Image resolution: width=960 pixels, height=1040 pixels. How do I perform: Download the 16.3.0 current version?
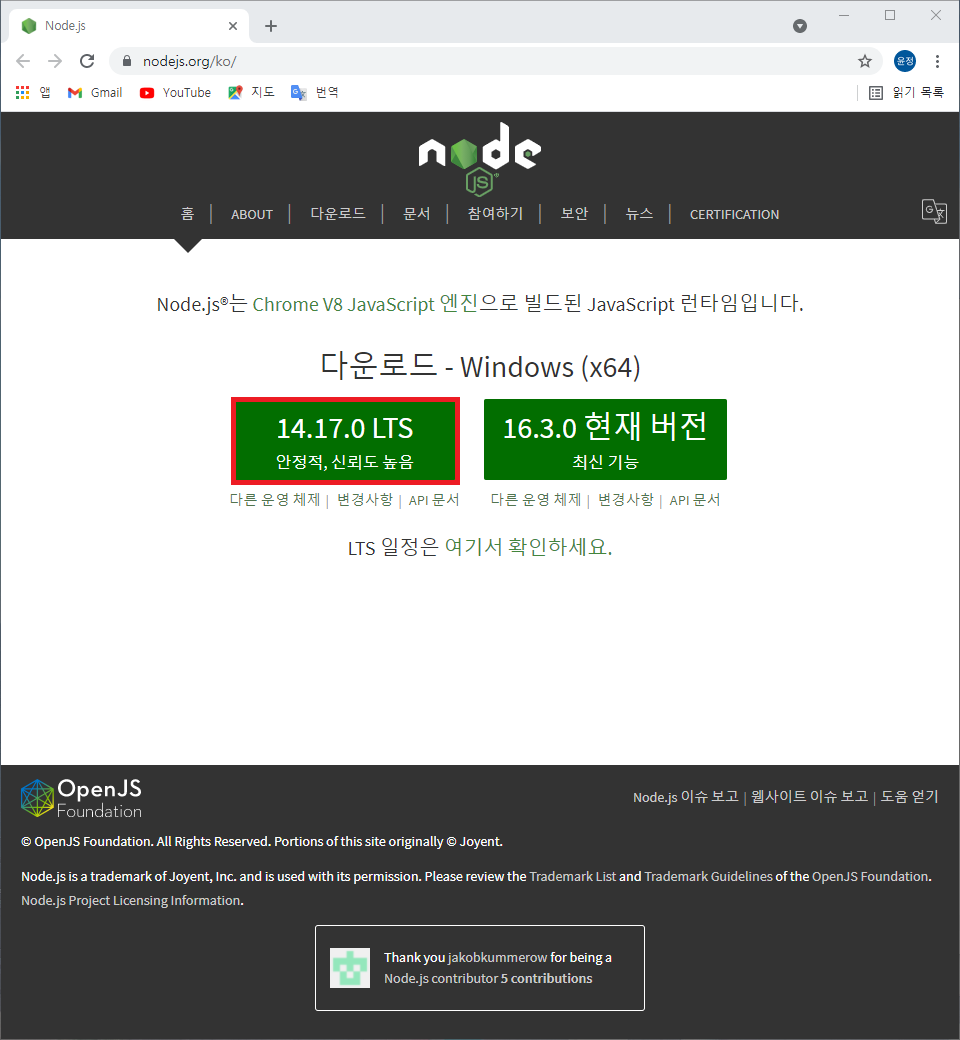tap(605, 439)
